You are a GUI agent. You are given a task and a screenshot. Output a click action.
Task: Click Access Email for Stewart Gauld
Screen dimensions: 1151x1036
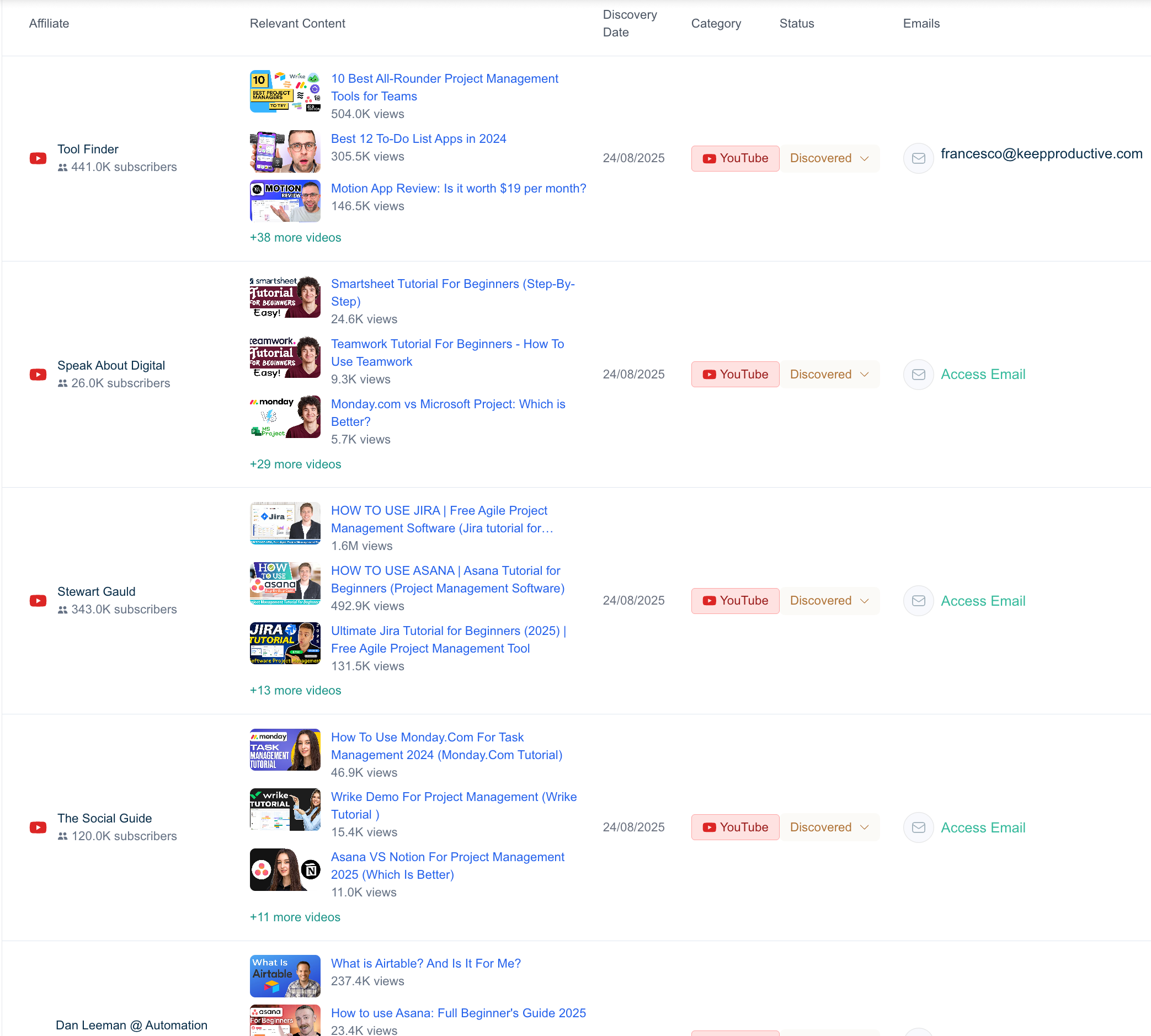pos(983,601)
